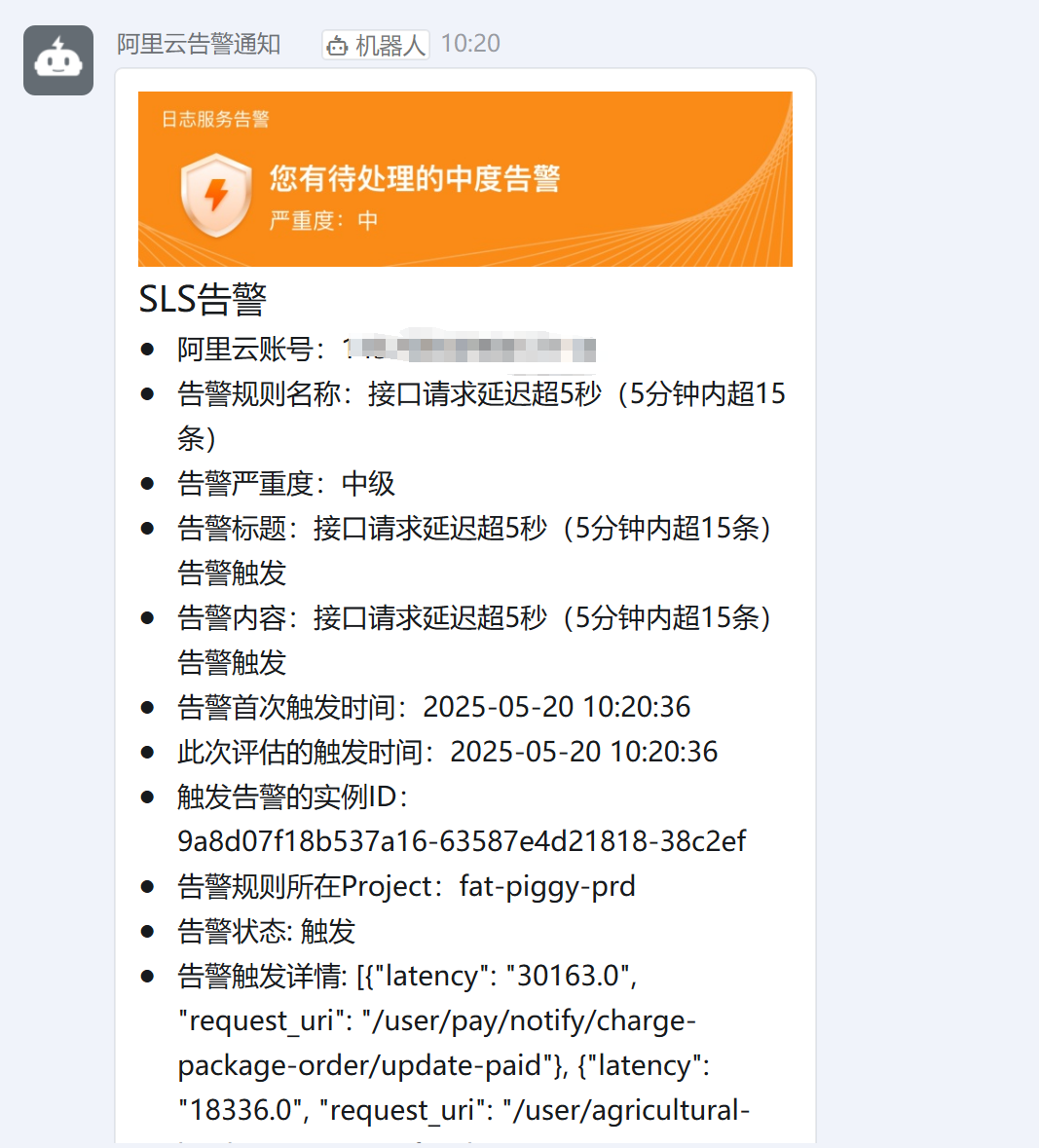Click banner label 日志服务告警
Screen dimensions: 1039x1148
215,119
